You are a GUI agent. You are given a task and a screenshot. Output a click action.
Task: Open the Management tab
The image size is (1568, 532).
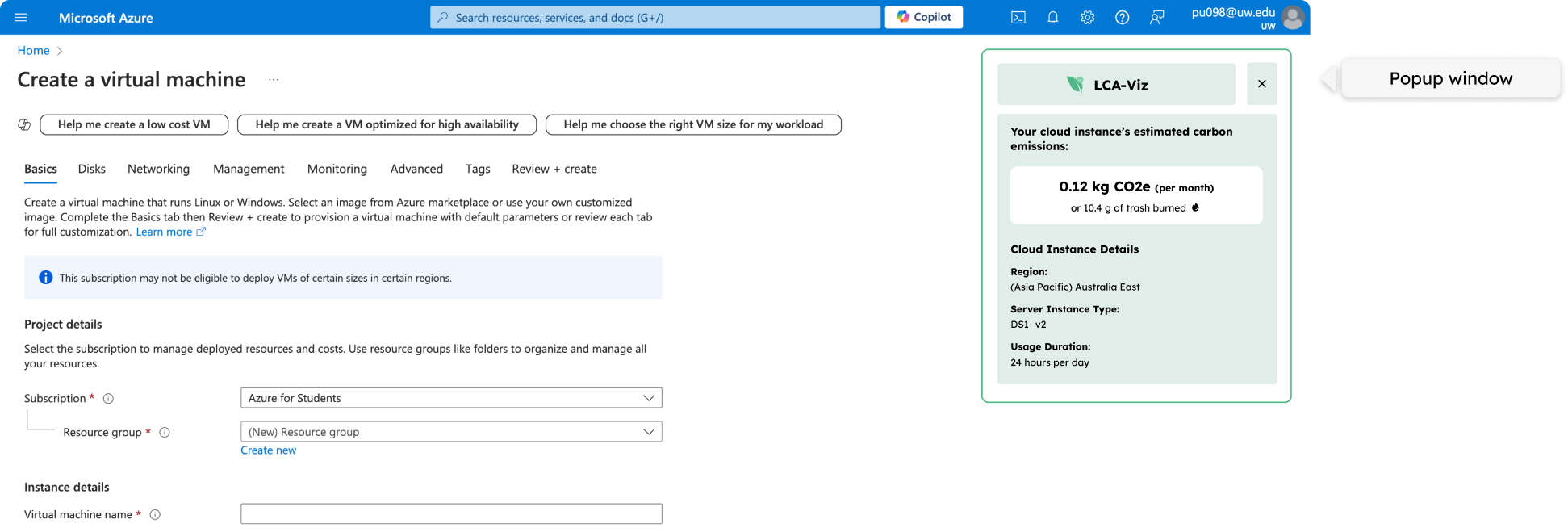[249, 169]
